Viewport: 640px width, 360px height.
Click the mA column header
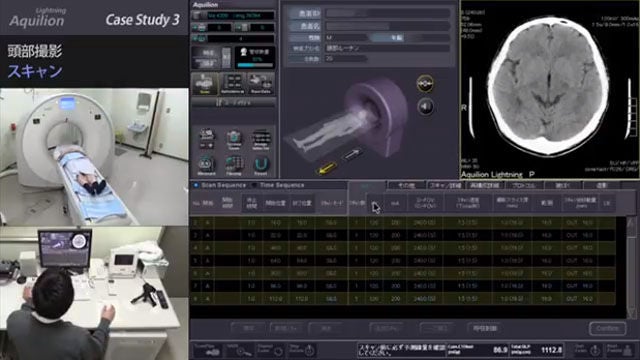coord(395,203)
